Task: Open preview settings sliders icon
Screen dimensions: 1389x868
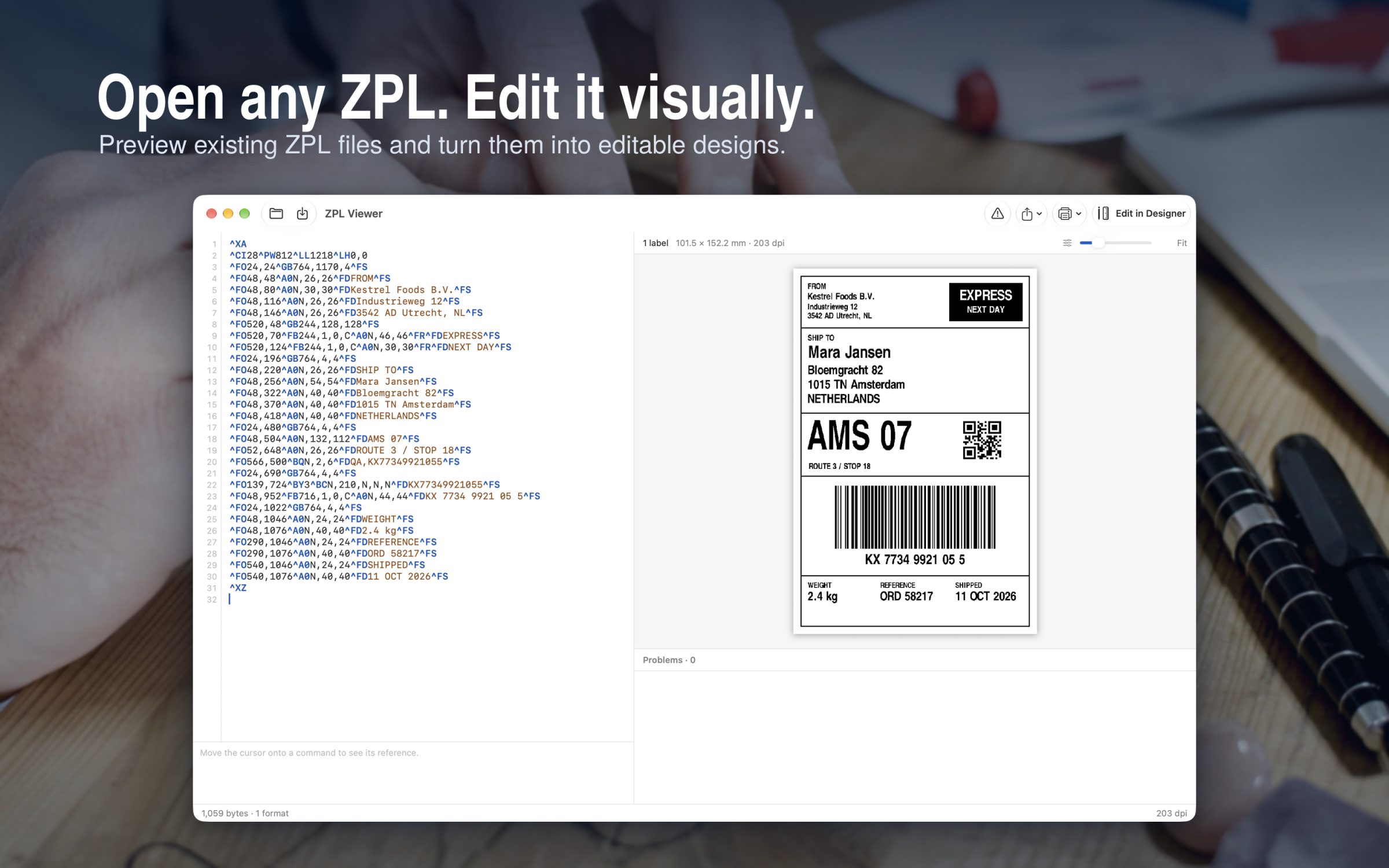Action: 1067,243
